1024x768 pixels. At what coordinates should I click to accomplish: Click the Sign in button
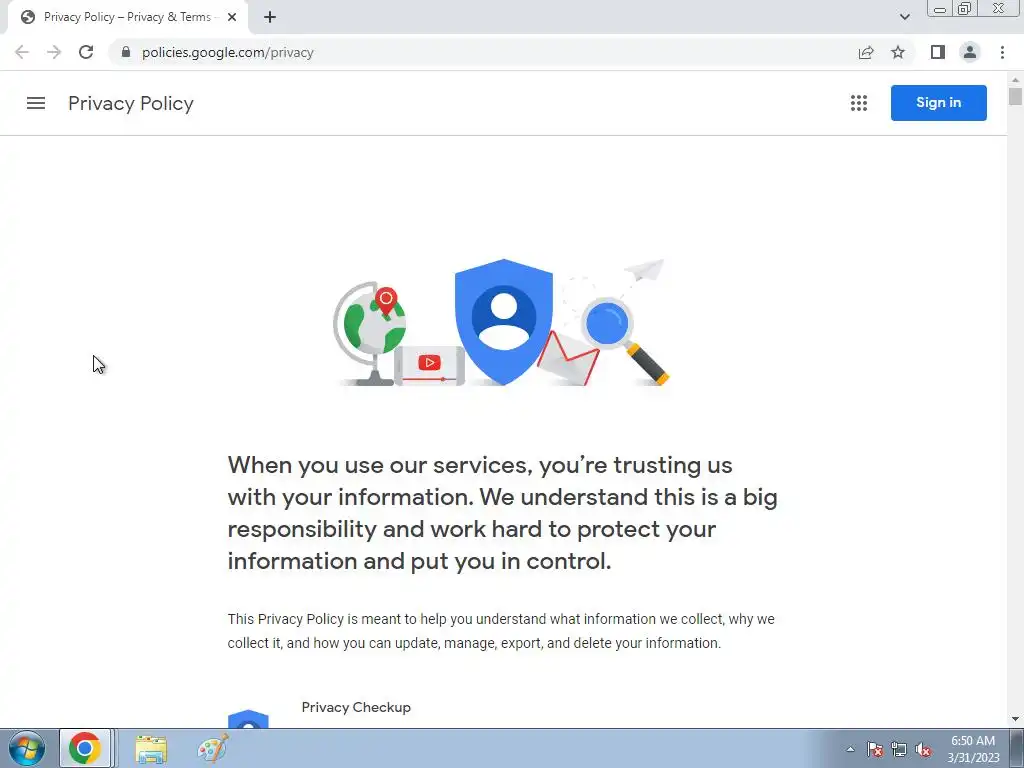click(938, 103)
